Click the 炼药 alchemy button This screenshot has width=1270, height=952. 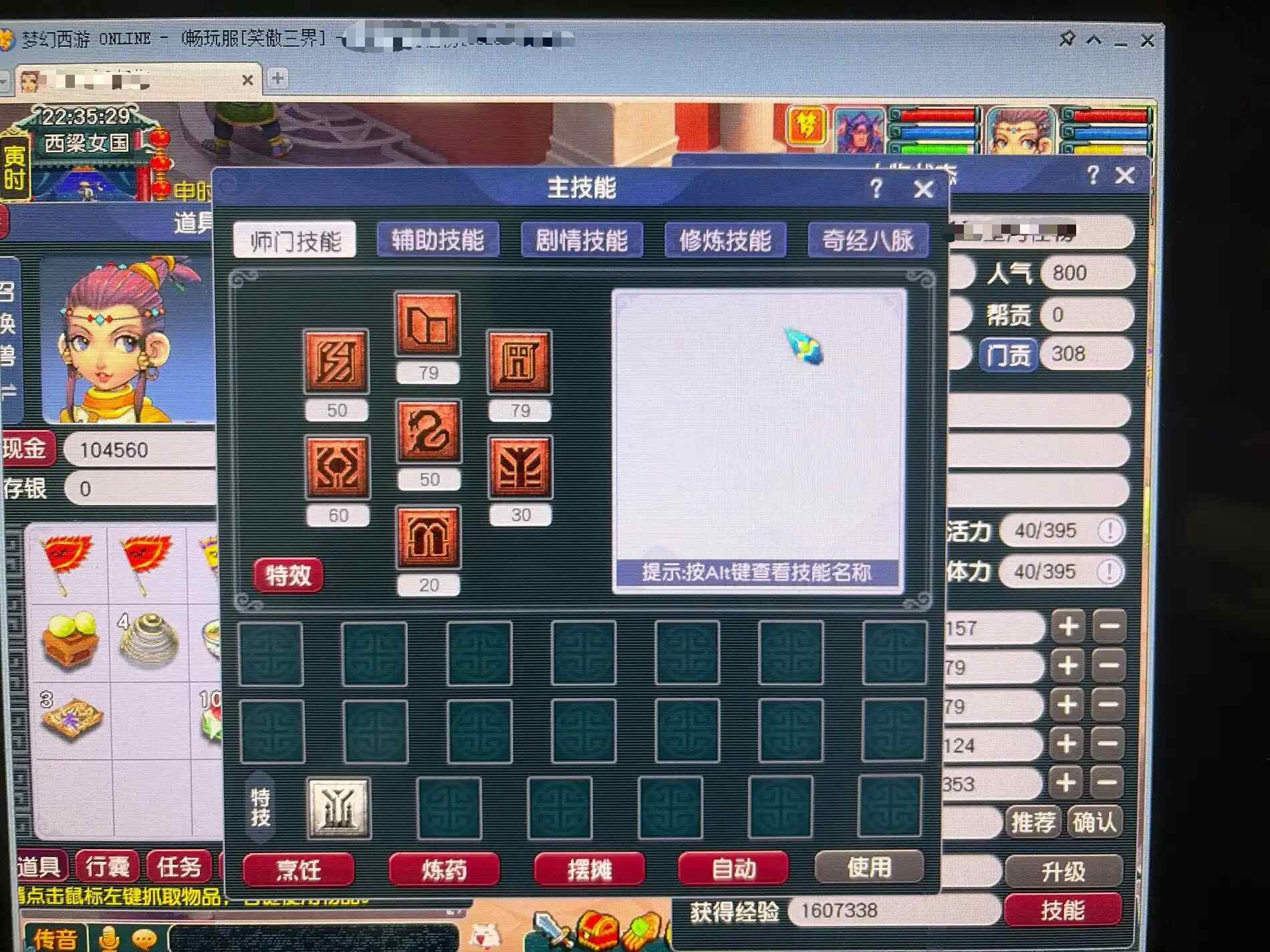point(444,870)
